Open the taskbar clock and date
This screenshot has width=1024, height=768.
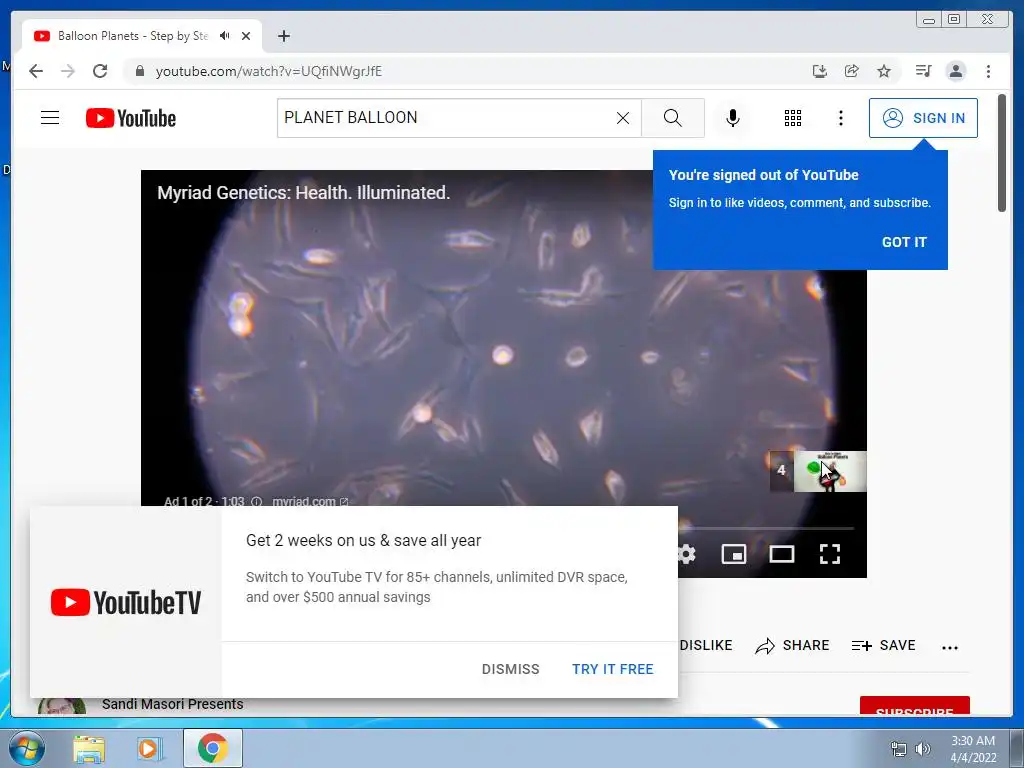(973, 749)
